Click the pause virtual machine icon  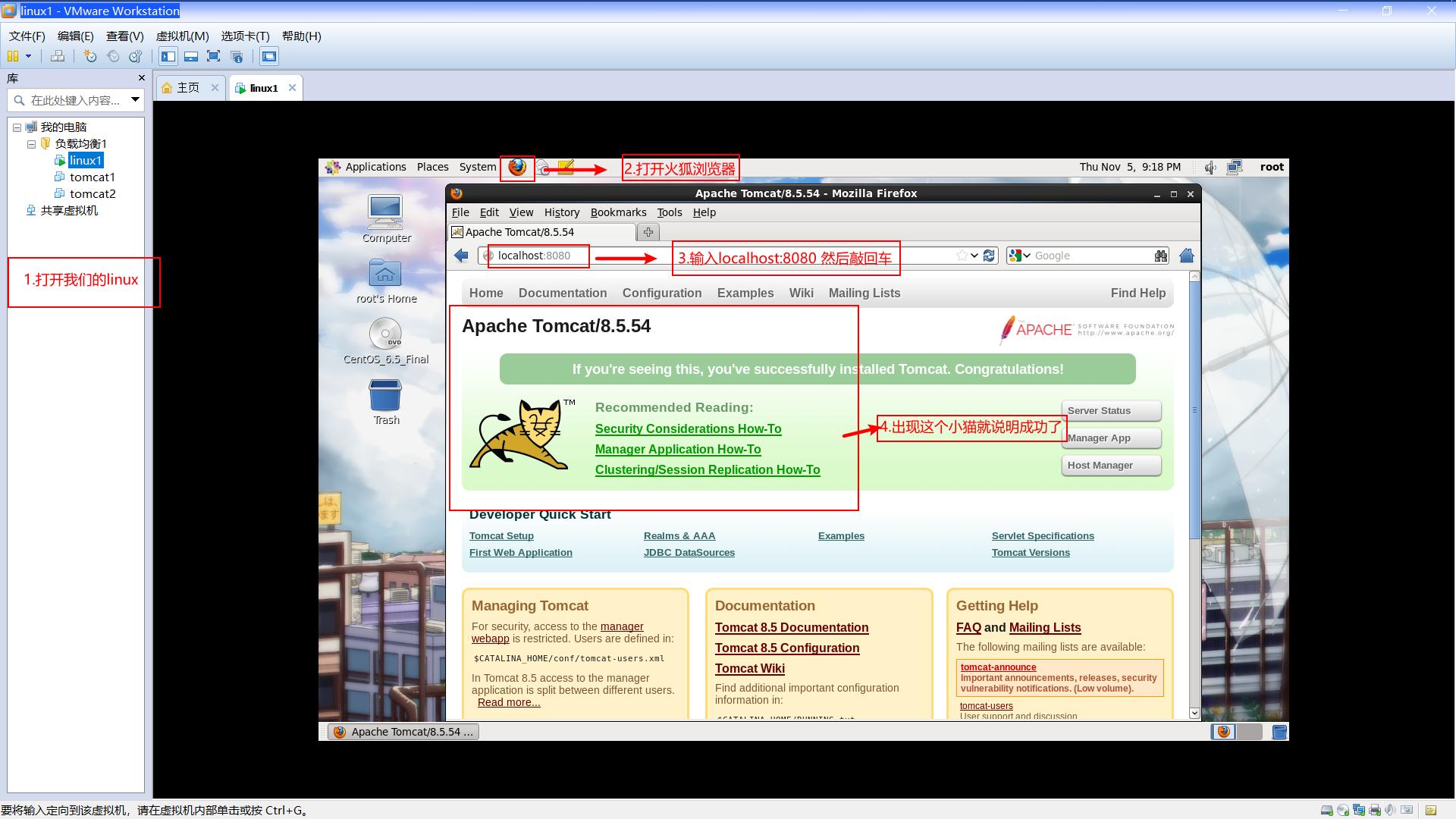click(12, 56)
